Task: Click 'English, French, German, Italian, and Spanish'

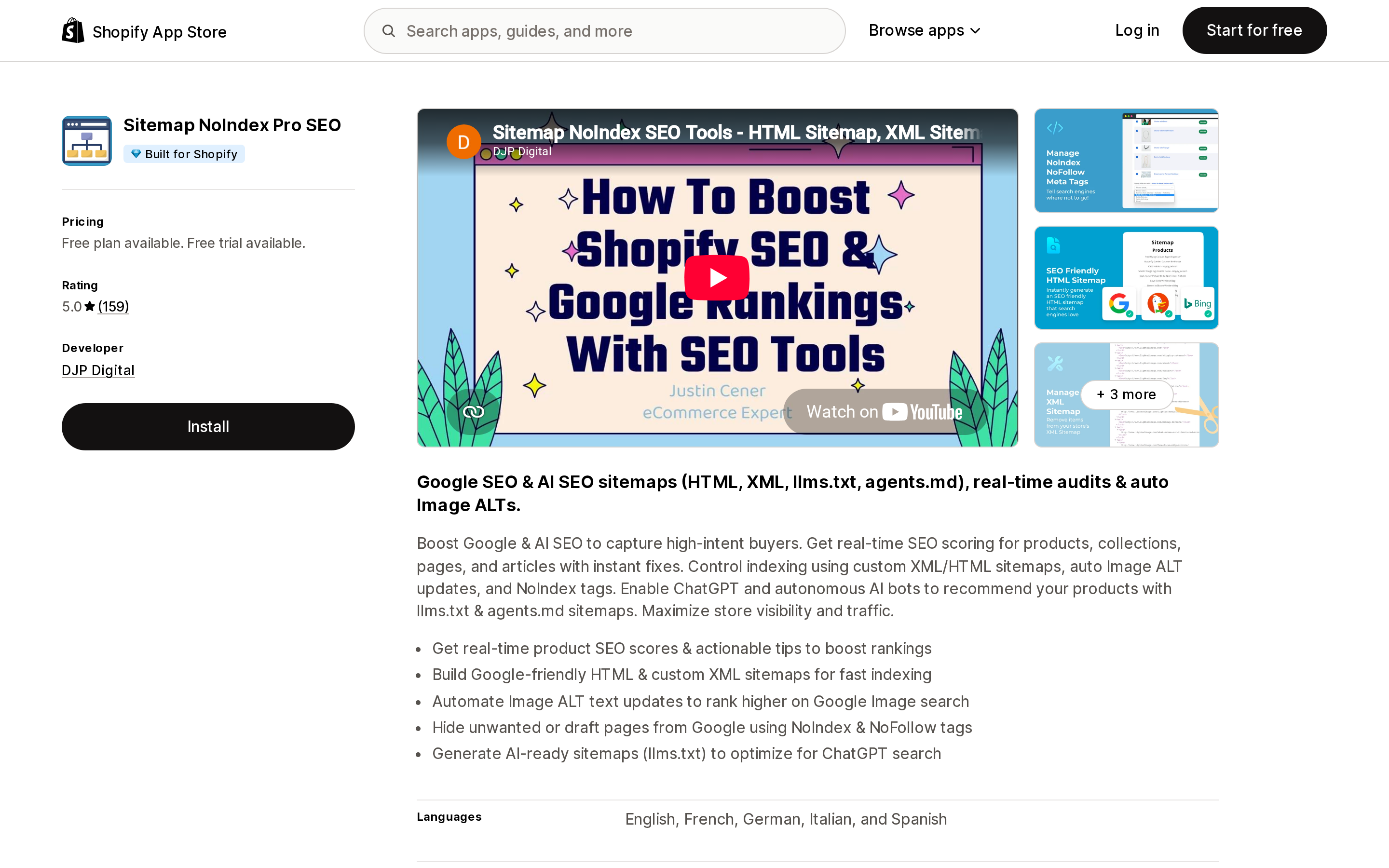Action: point(786,819)
